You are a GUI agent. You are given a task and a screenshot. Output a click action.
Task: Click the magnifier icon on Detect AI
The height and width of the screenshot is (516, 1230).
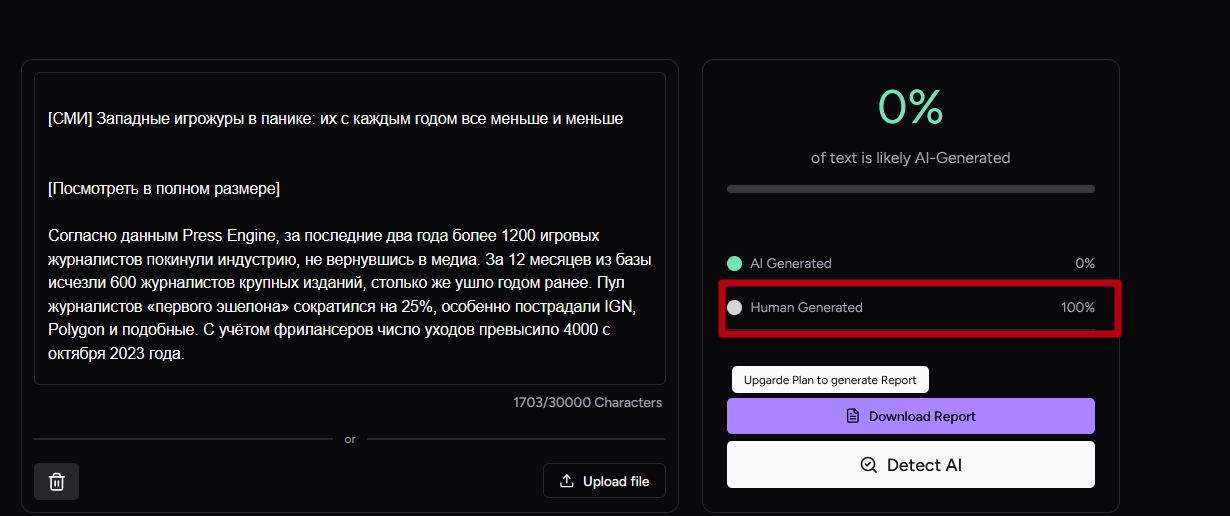click(x=869, y=465)
